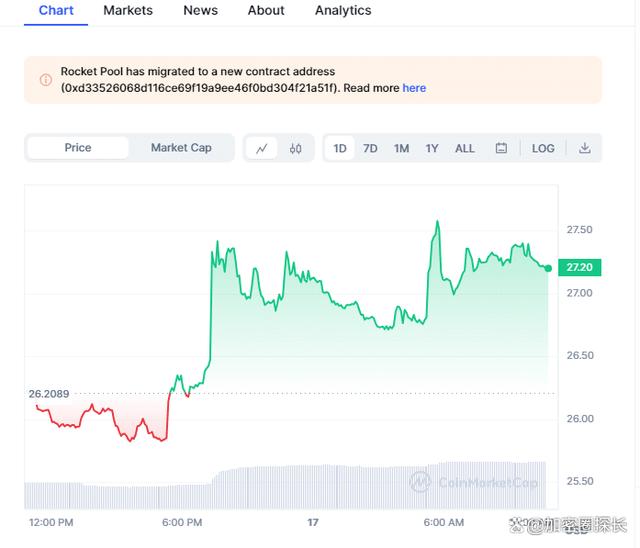Viewport: 640px width, 548px height.
Task: Select the Price view toggle
Action: coord(78,148)
